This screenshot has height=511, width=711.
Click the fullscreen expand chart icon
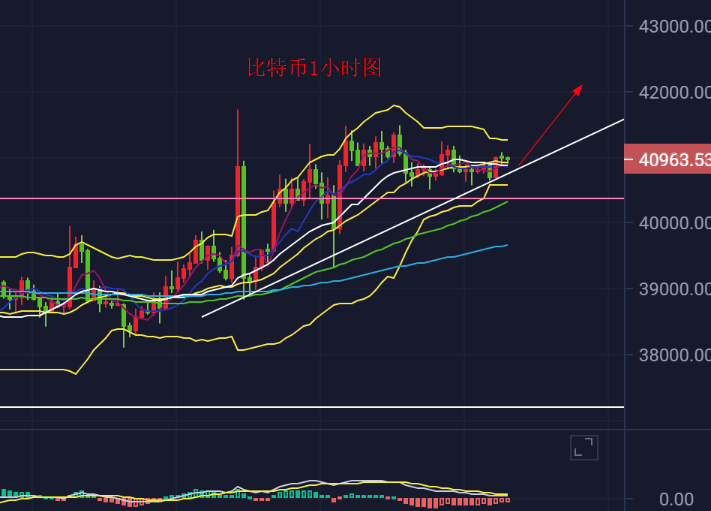coord(584,448)
